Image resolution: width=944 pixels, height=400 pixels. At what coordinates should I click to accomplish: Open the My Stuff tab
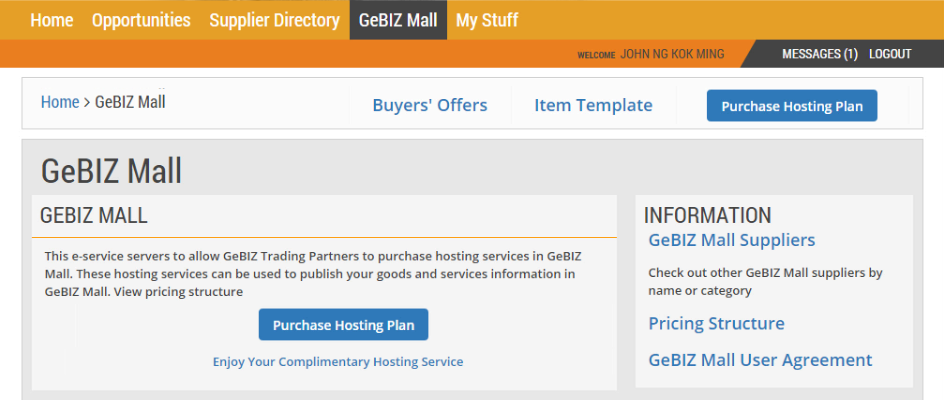click(x=486, y=20)
